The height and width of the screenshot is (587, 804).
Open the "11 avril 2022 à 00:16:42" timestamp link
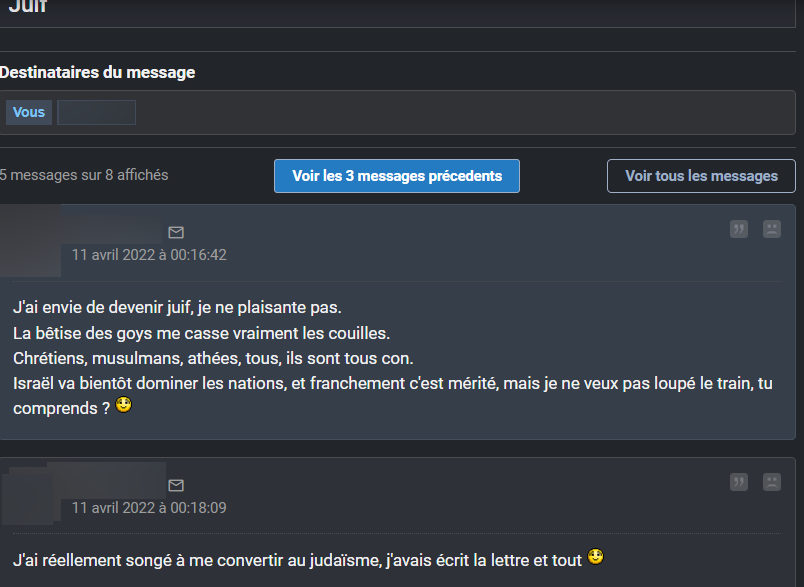pos(149,255)
